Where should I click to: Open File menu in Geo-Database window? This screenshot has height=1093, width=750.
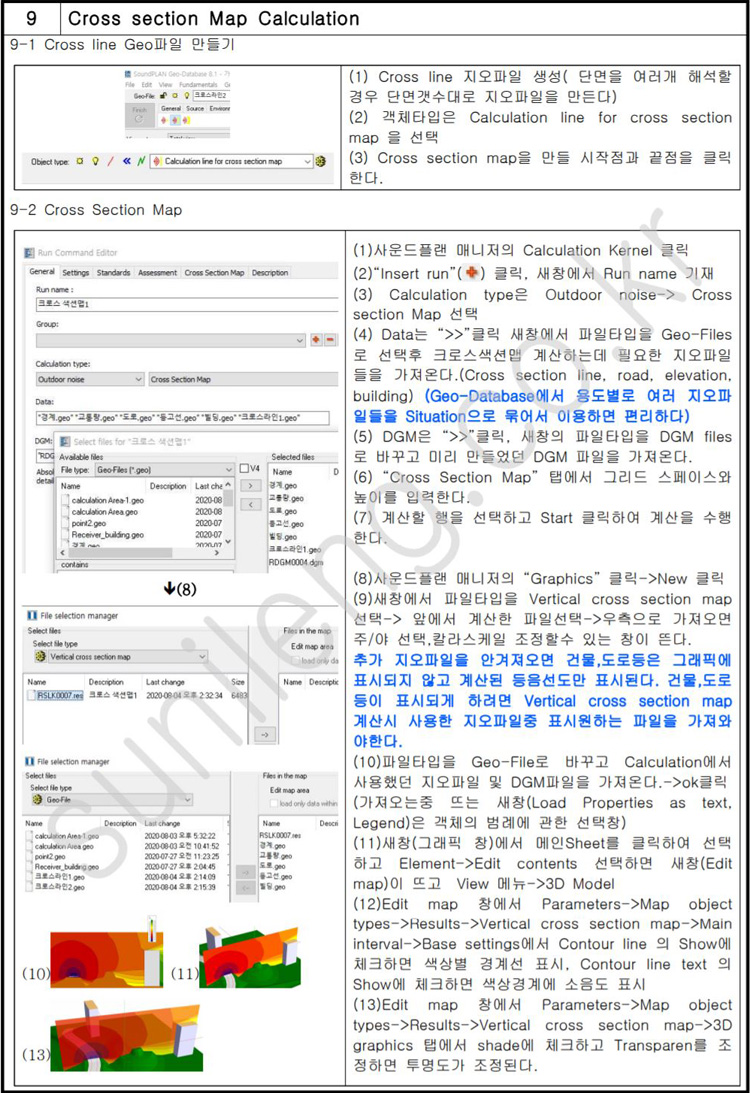coord(130,84)
